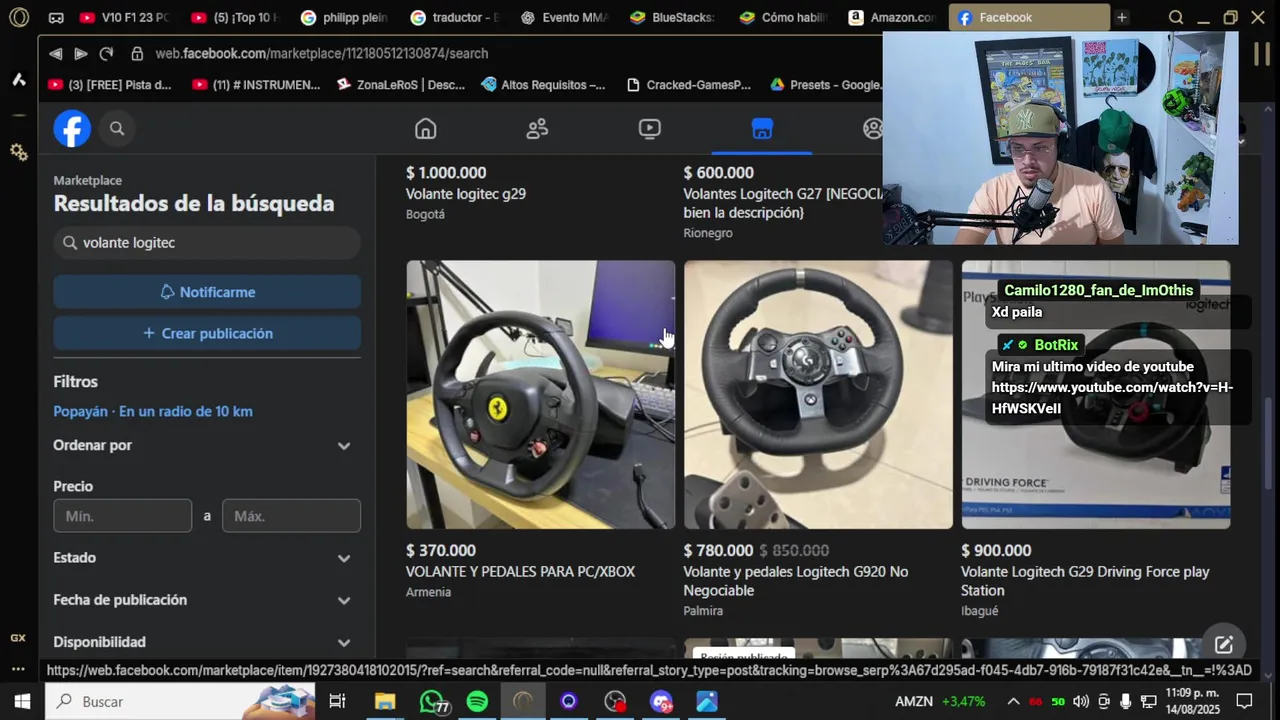
Task: Open the Video (Watch) icon in Facebook's top bar
Action: pyautogui.click(x=649, y=128)
